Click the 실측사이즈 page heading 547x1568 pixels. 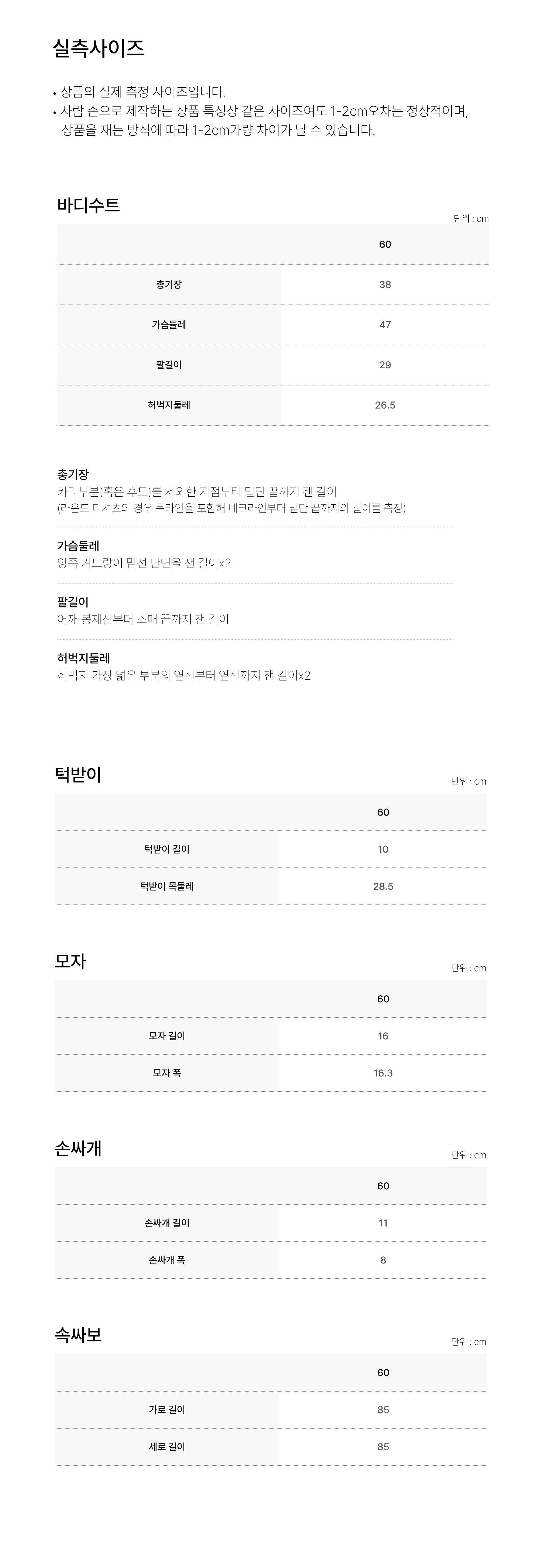tap(99, 48)
